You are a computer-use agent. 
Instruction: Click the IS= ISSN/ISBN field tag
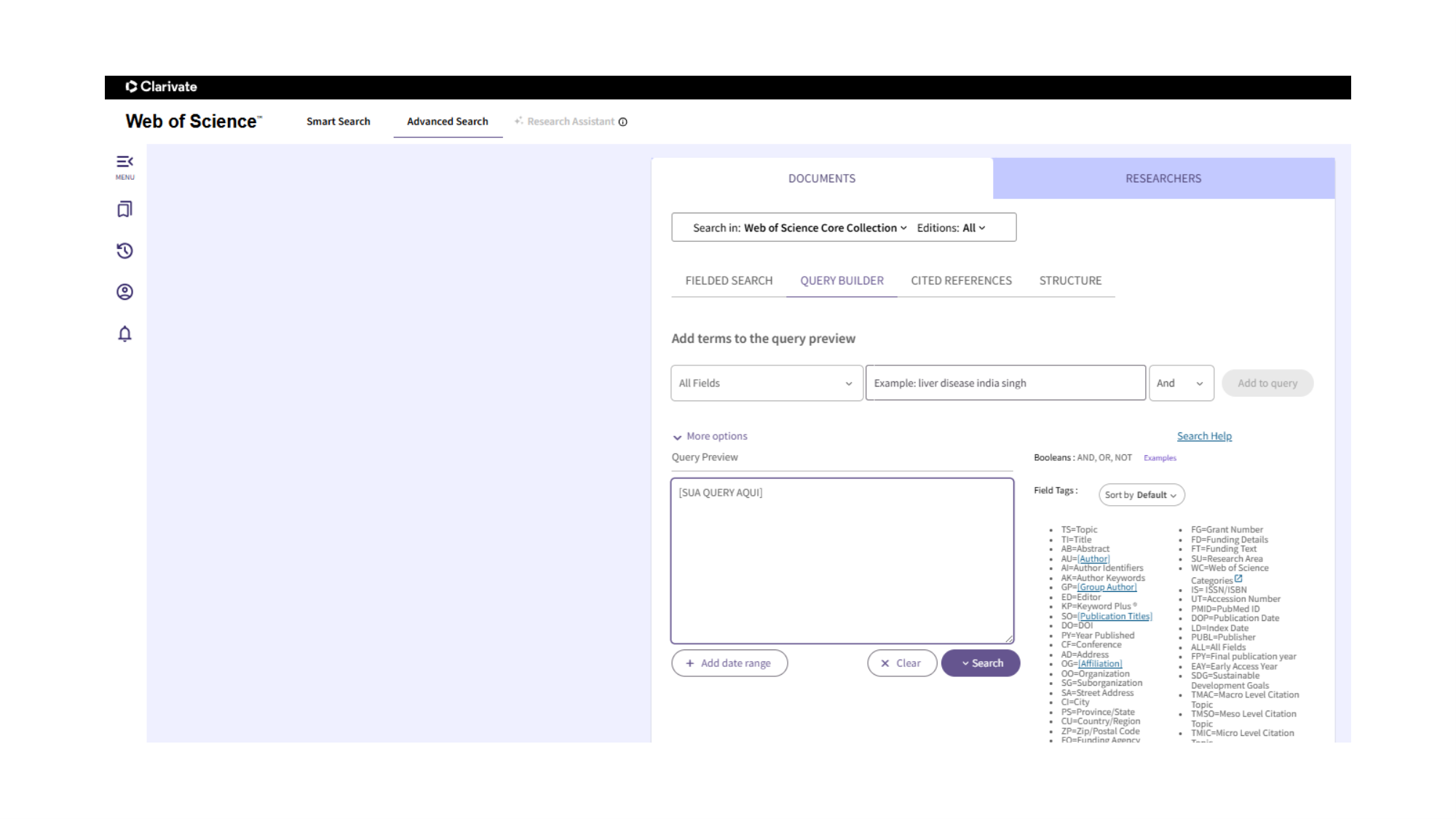tap(1219, 590)
